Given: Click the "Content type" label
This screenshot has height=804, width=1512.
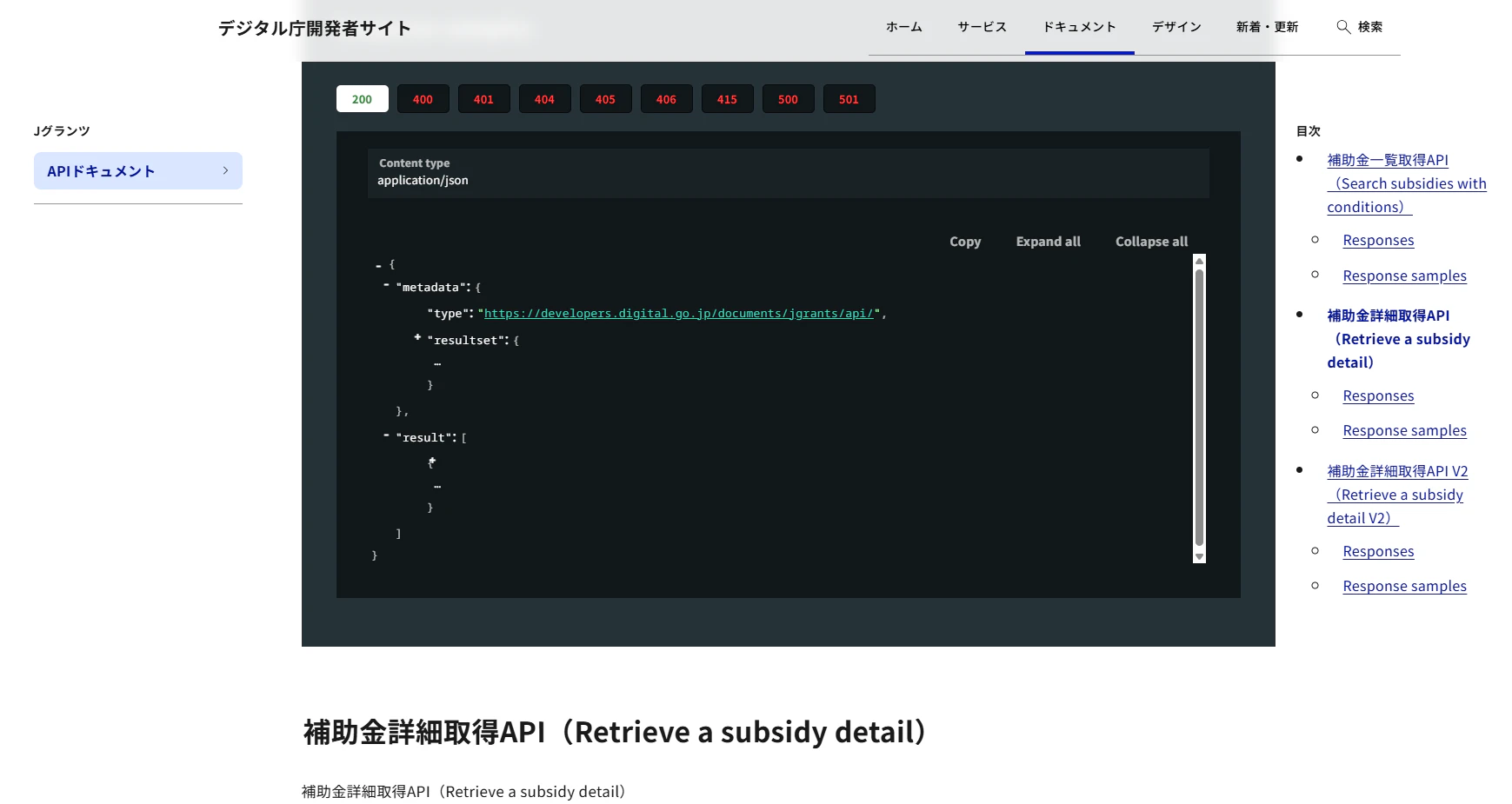Looking at the screenshot, I should (x=415, y=163).
